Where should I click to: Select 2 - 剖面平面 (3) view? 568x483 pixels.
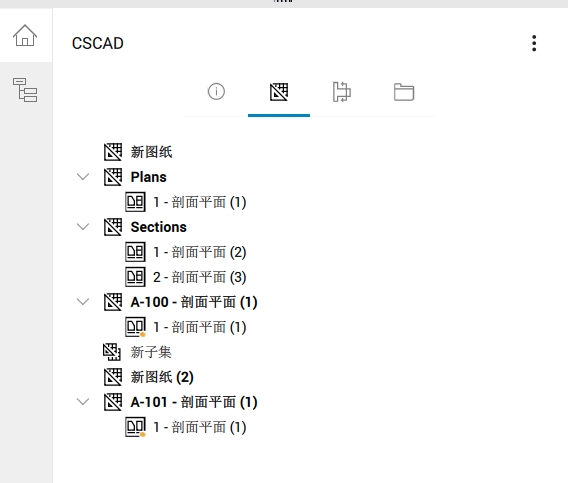[200, 277]
